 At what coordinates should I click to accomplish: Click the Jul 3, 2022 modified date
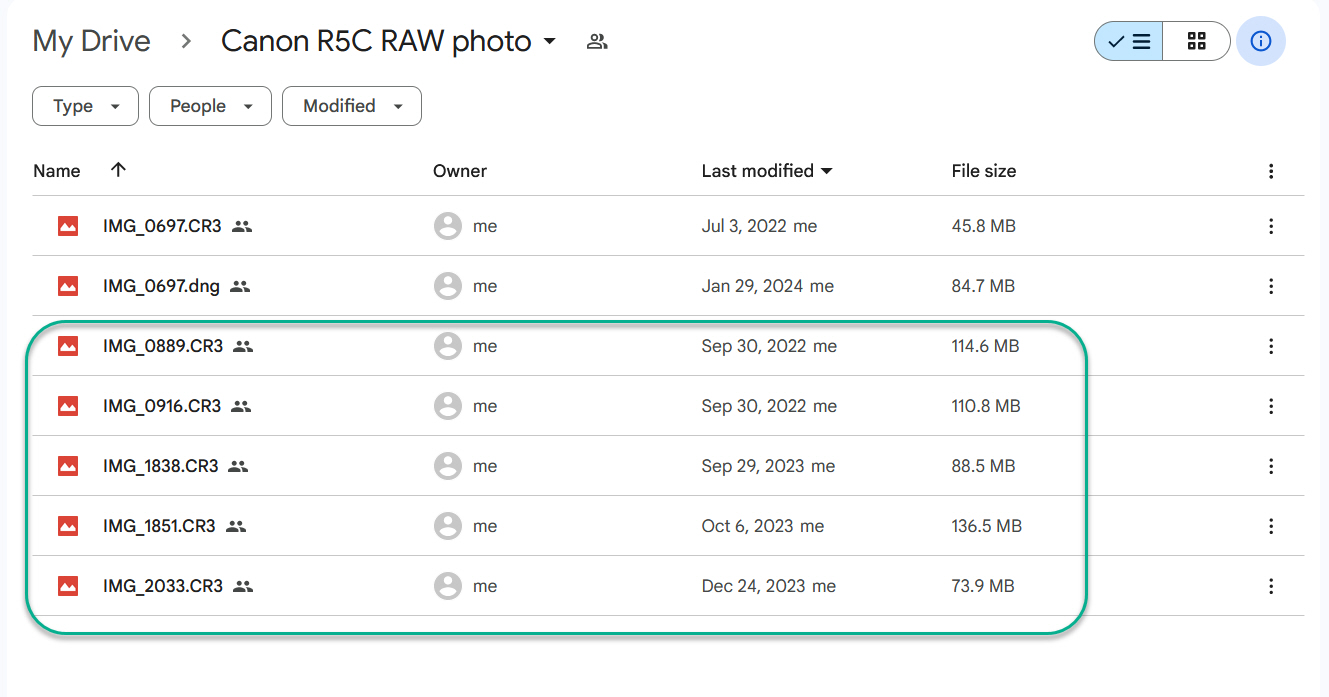(x=744, y=226)
